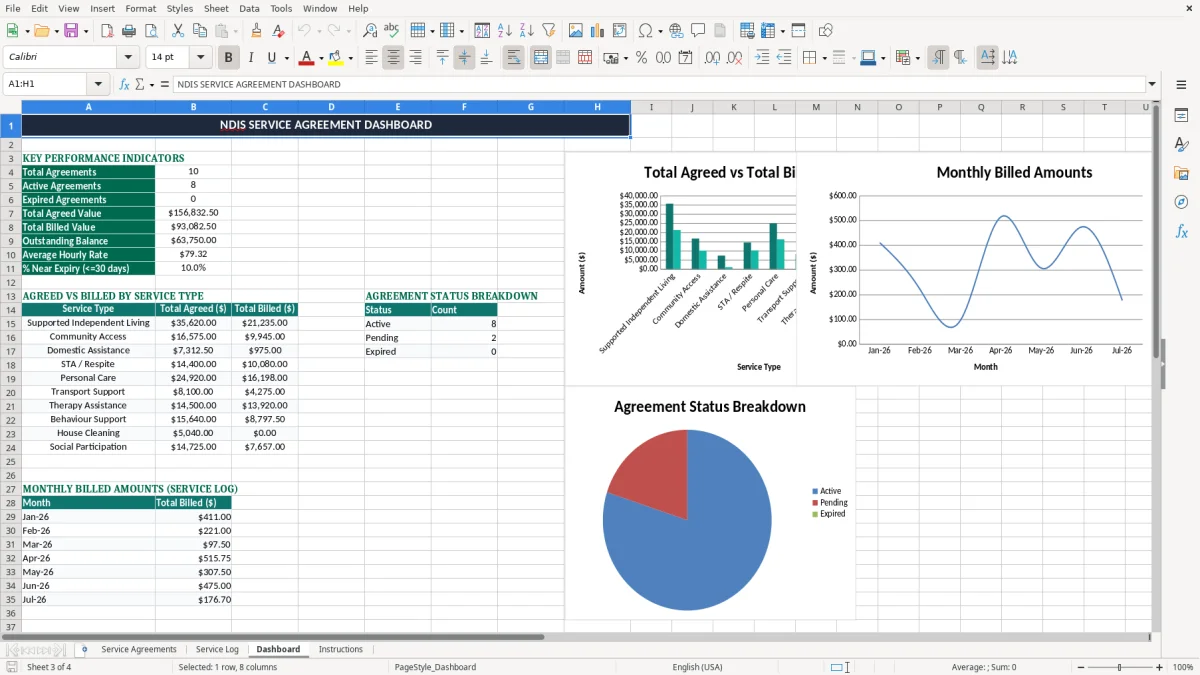Toggle Center Horizontally alignment
The image size is (1200, 675).
pyautogui.click(x=393, y=58)
